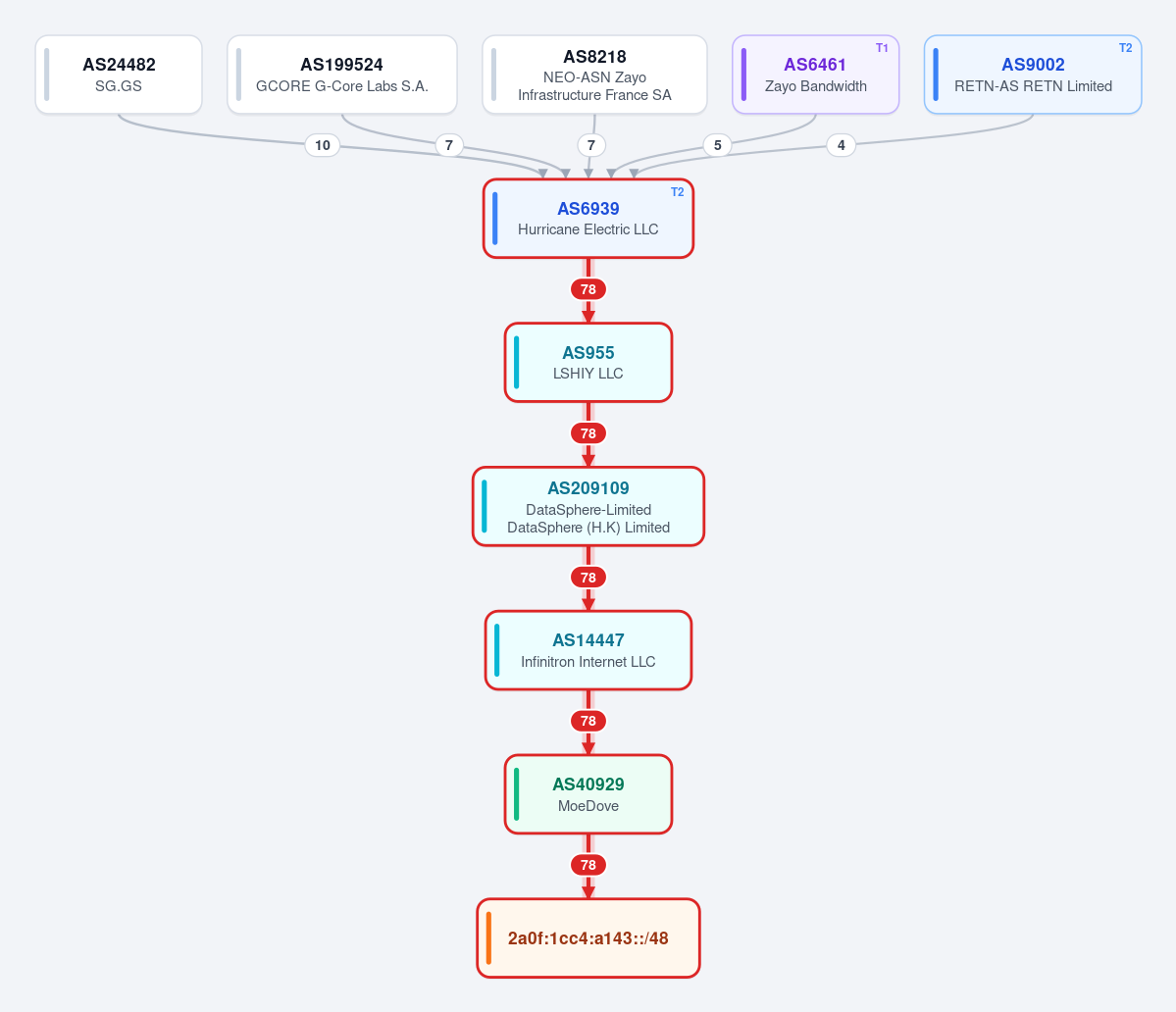Screen dimensions: 1176x1012
Task: Click the T1 tier tag on AS6461
Action: click(x=882, y=48)
